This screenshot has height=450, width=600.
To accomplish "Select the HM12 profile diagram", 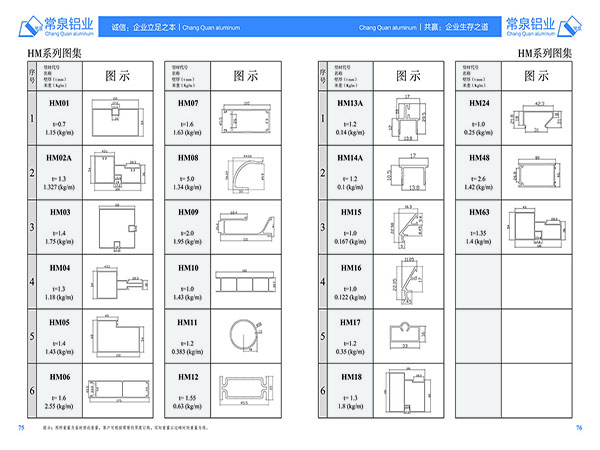I will [246, 390].
